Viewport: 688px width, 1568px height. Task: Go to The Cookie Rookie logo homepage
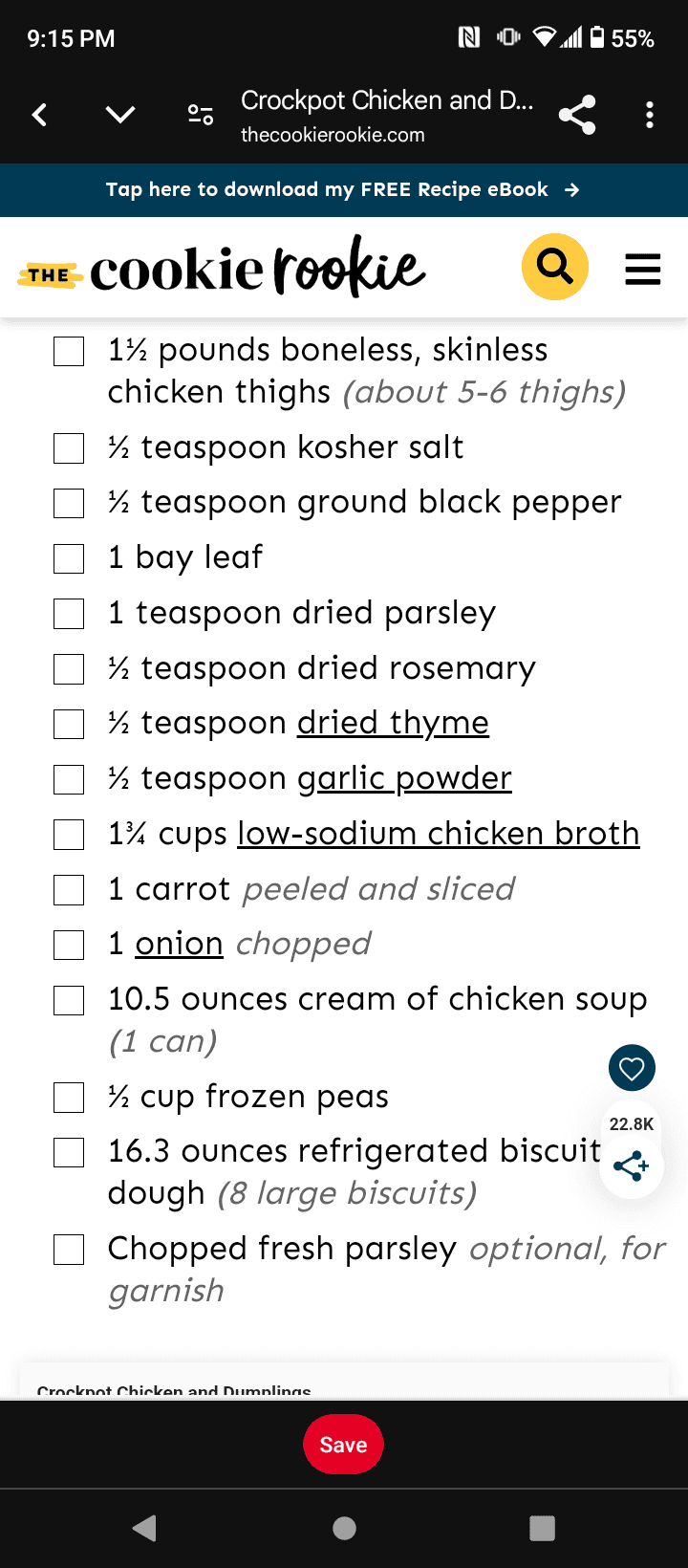[222, 269]
